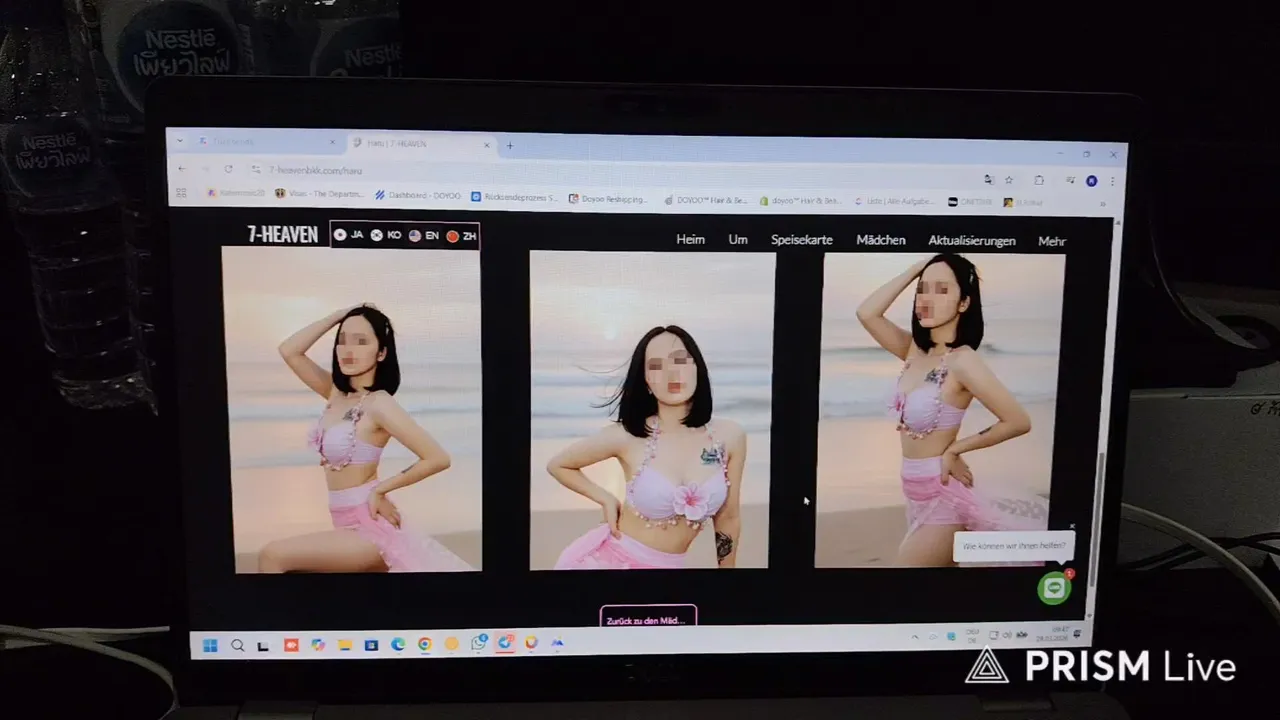The height and width of the screenshot is (720, 1280).
Task: Open the Chrome three-dot menu
Action: pos(1112,182)
